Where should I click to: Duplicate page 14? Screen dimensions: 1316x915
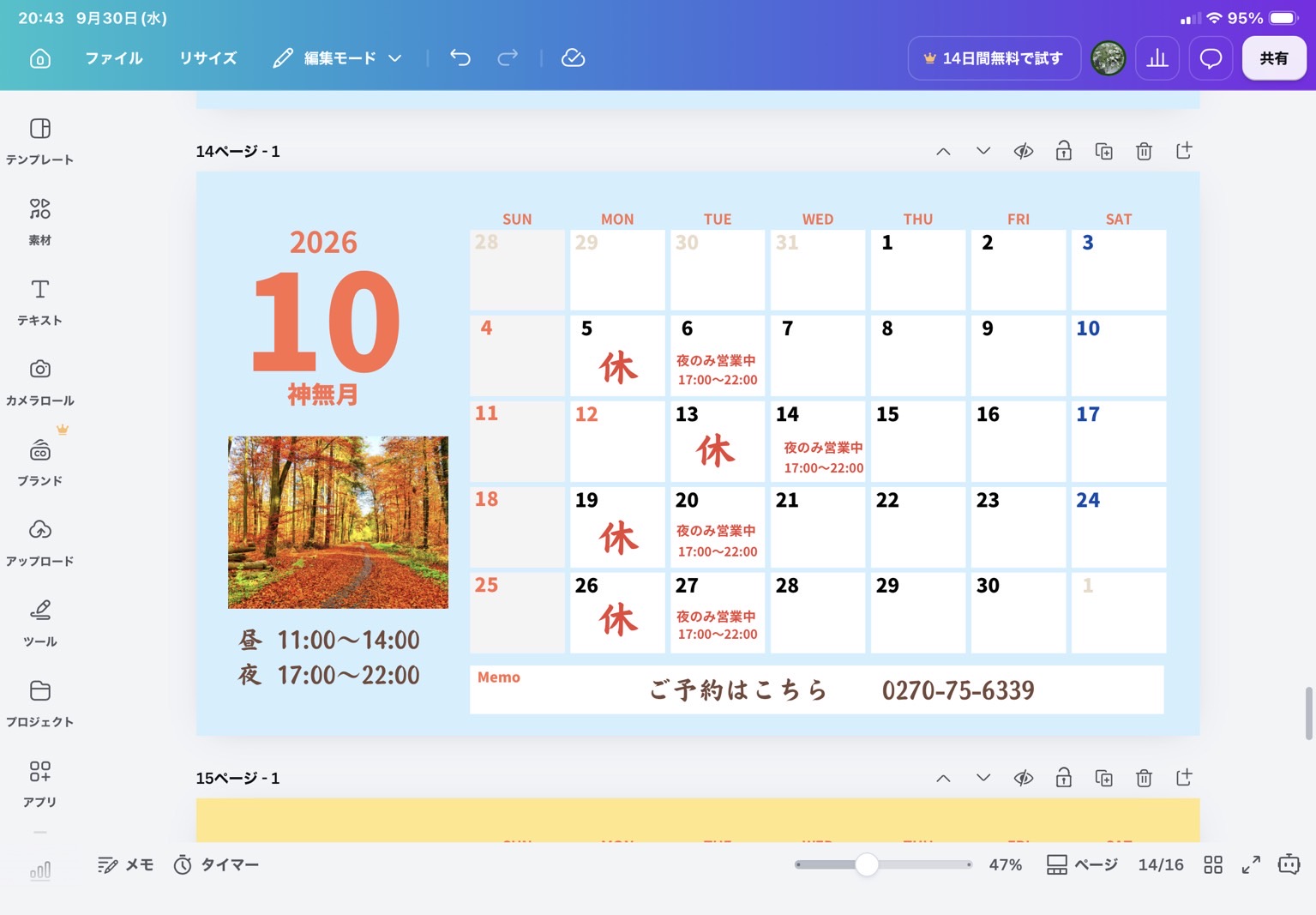point(1104,152)
